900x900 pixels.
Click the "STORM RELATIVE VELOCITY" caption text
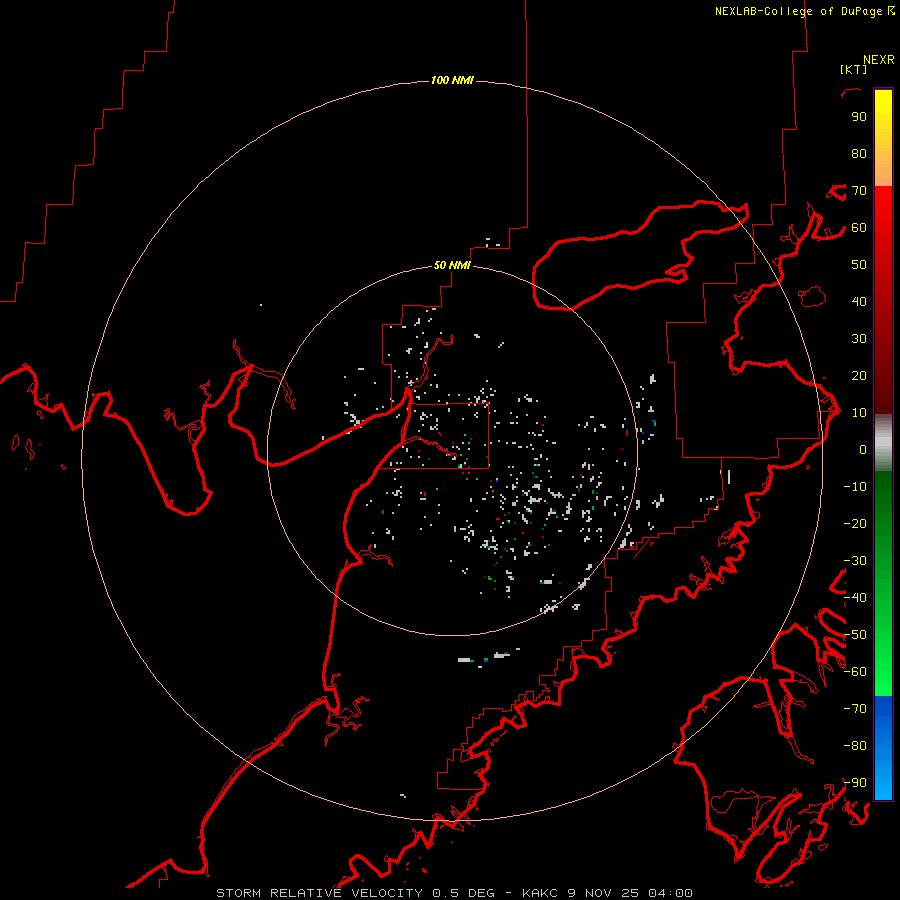pyautogui.click(x=319, y=893)
